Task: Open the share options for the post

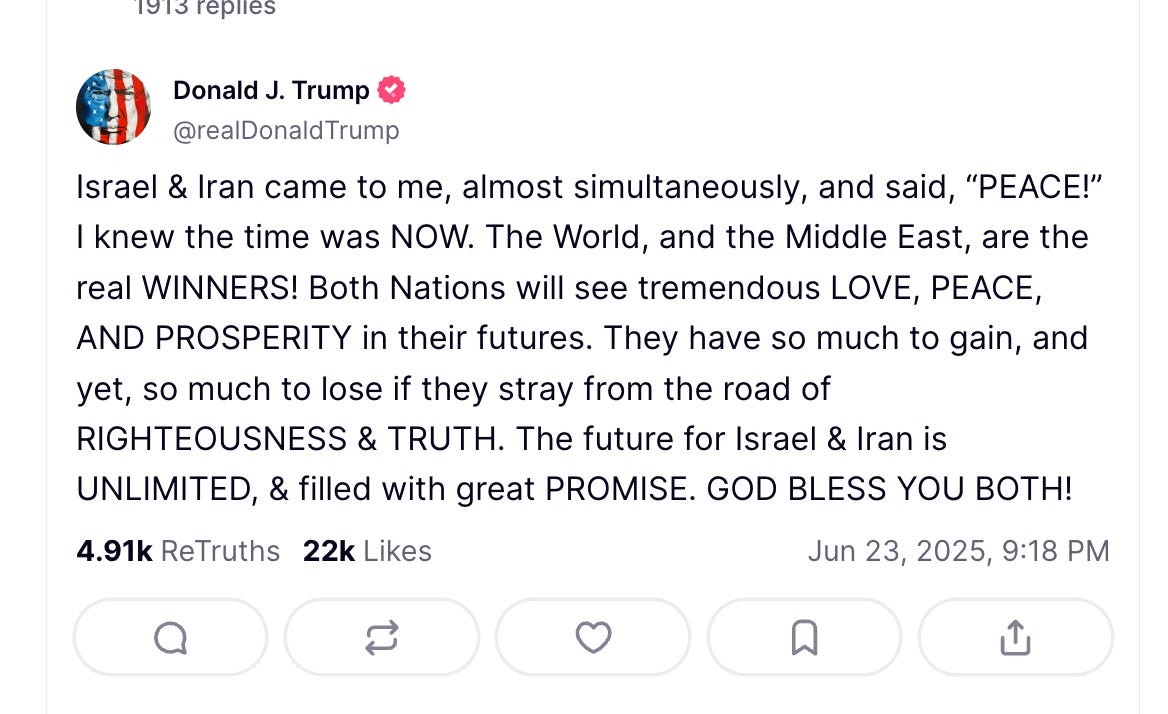Action: pos(1016,636)
